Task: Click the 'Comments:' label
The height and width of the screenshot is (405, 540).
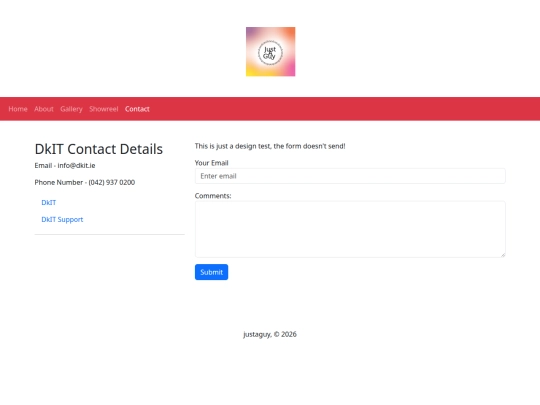Action: point(213,196)
